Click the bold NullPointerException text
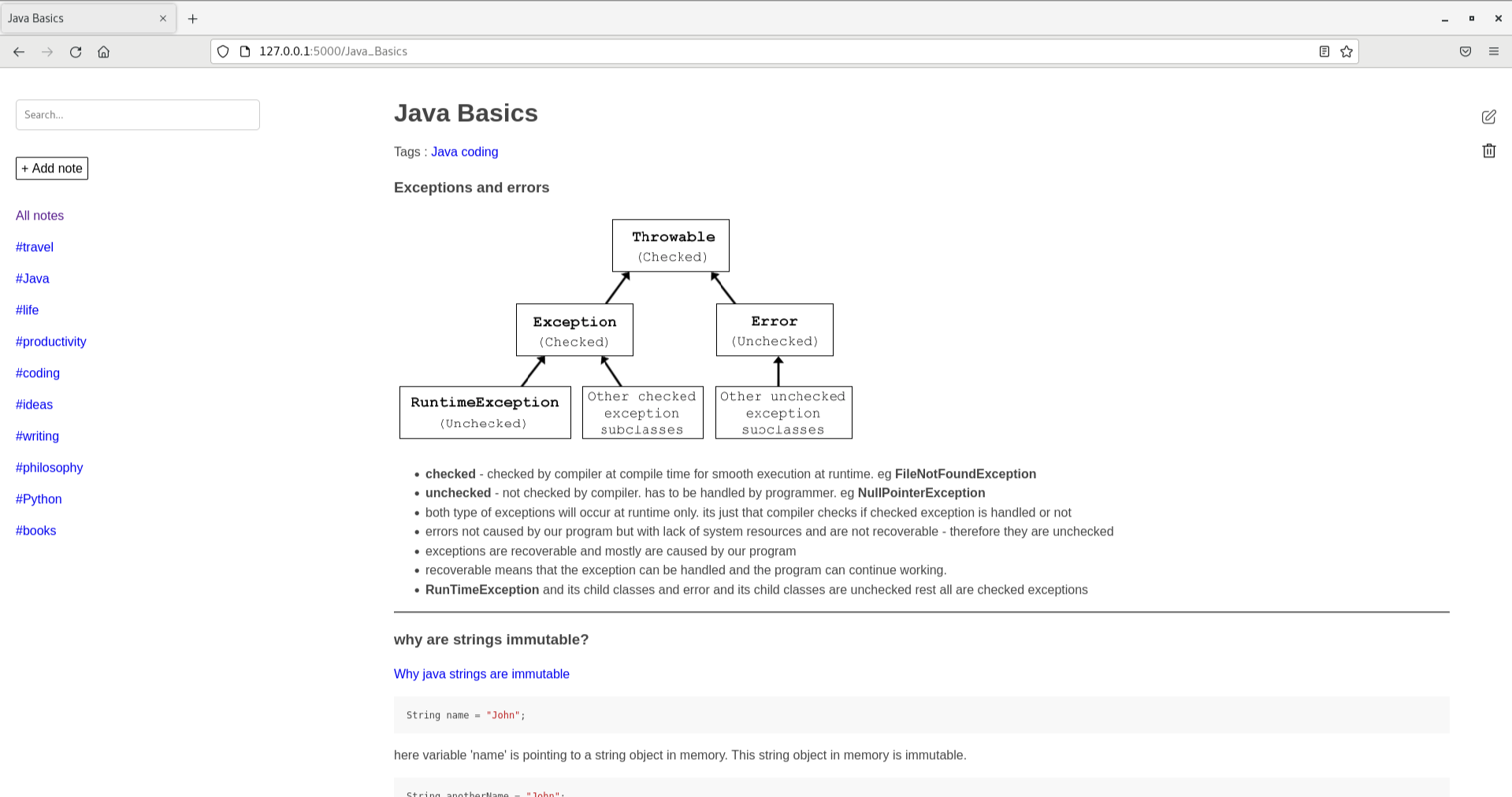The image size is (1512, 797). click(x=921, y=493)
